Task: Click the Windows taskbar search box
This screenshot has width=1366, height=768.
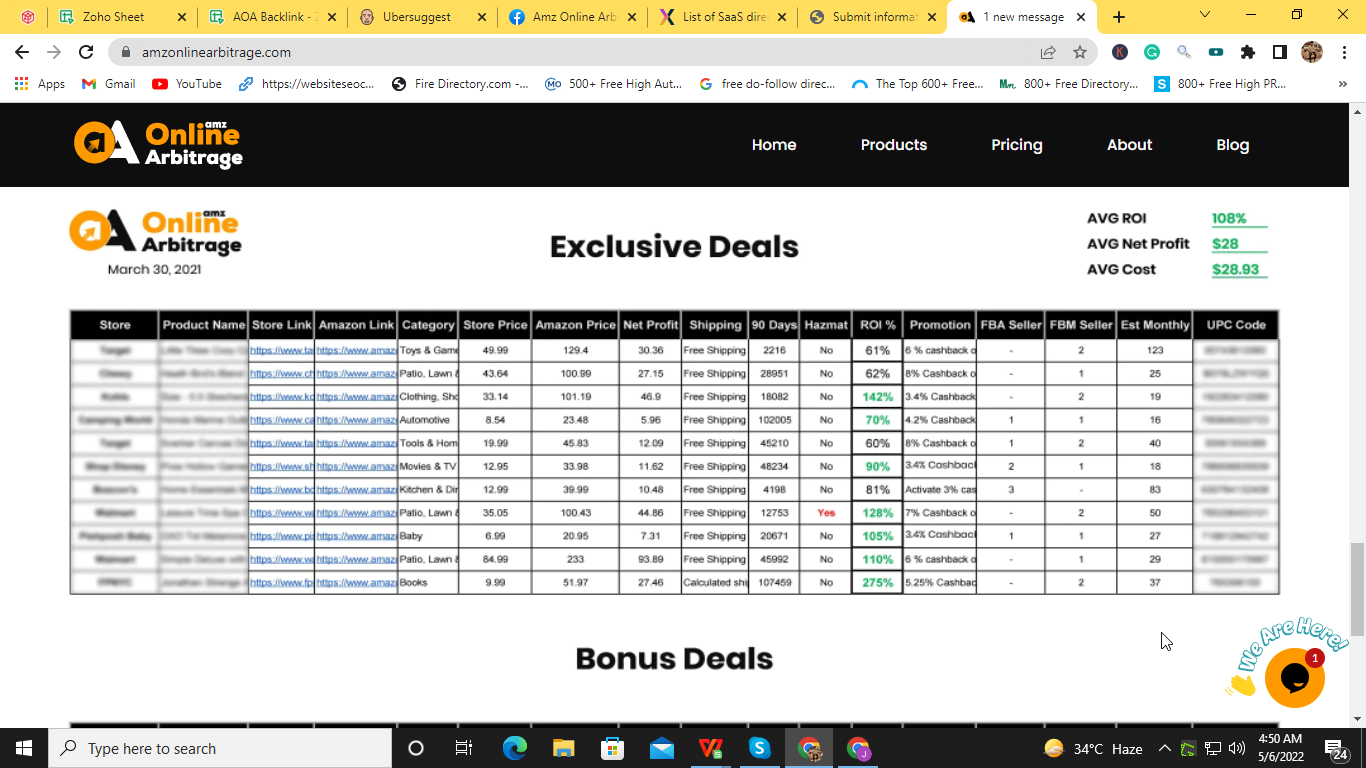Action: point(220,748)
